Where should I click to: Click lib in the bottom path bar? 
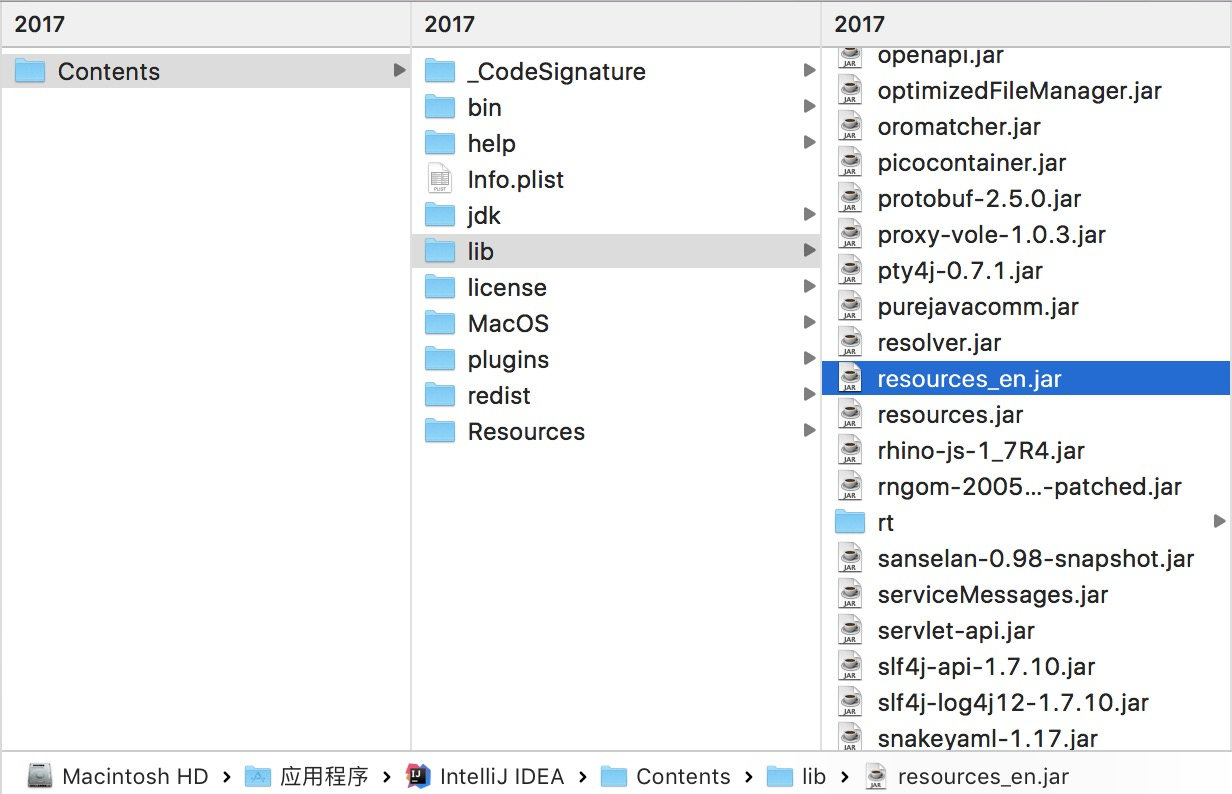pyautogui.click(x=814, y=775)
